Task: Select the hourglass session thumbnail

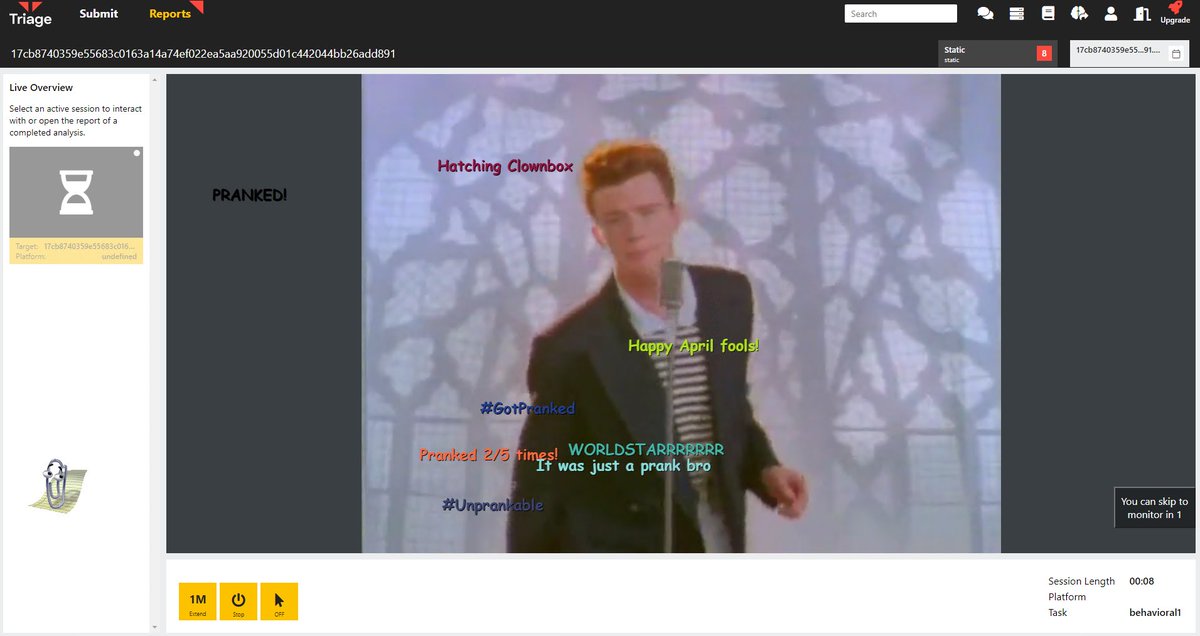Action: pyautogui.click(x=76, y=192)
